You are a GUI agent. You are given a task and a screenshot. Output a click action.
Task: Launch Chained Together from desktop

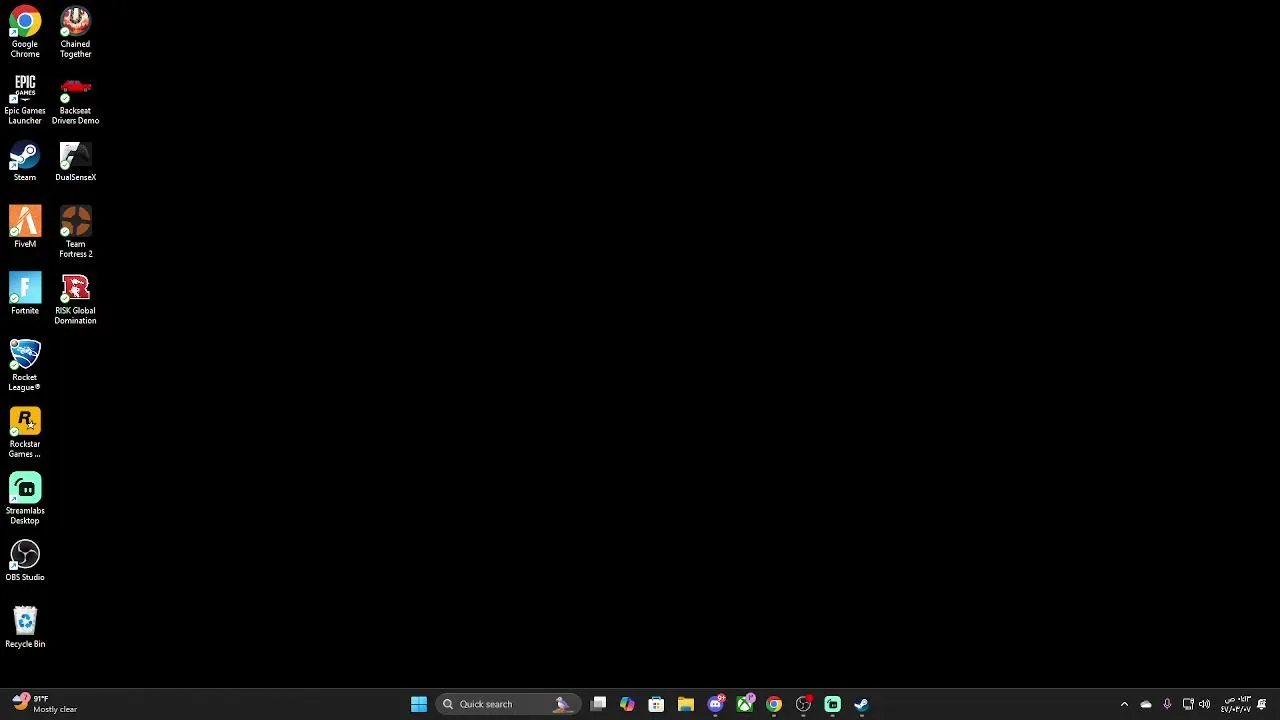pos(75,32)
